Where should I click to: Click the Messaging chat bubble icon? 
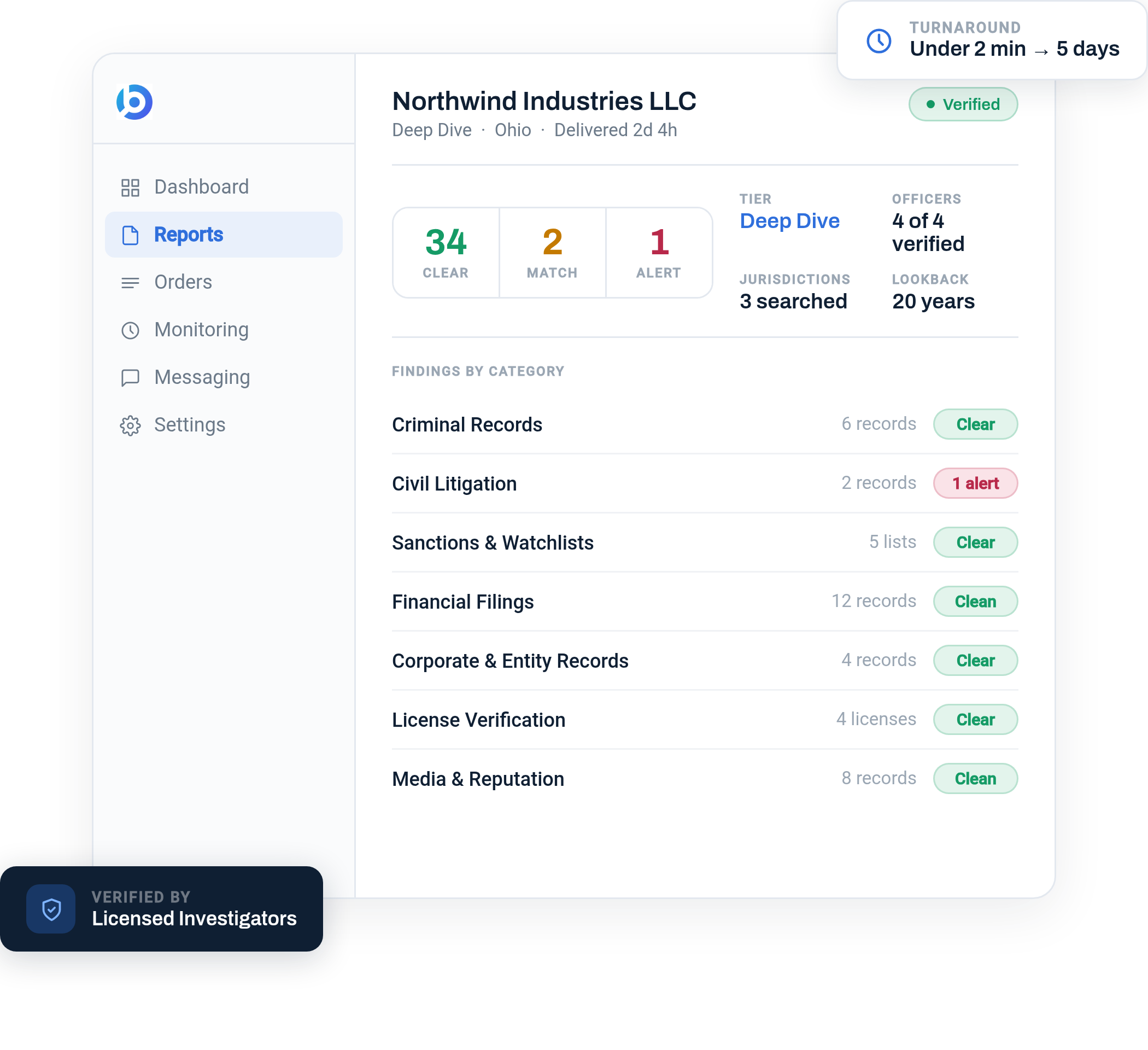[131, 378]
